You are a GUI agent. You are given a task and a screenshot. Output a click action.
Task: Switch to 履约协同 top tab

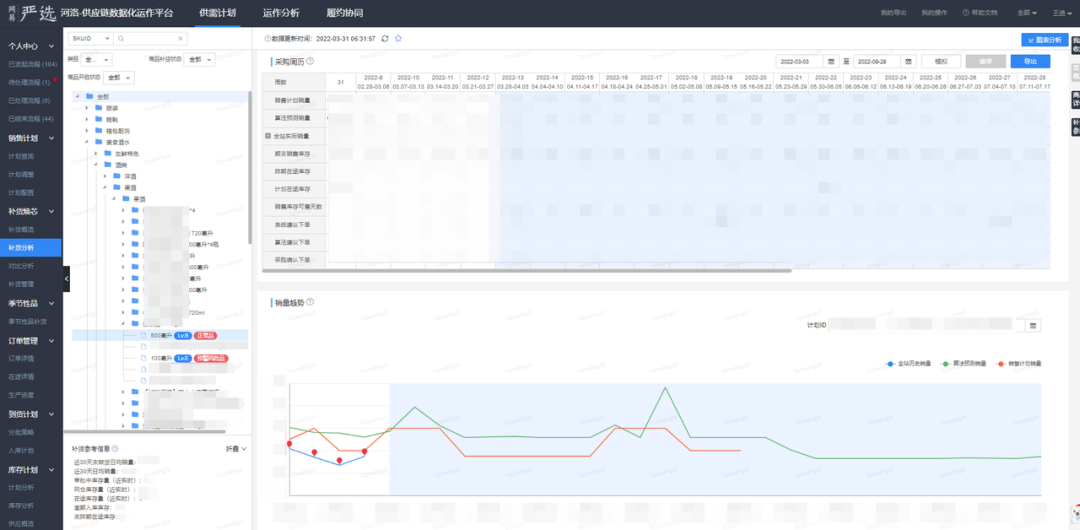(x=344, y=13)
